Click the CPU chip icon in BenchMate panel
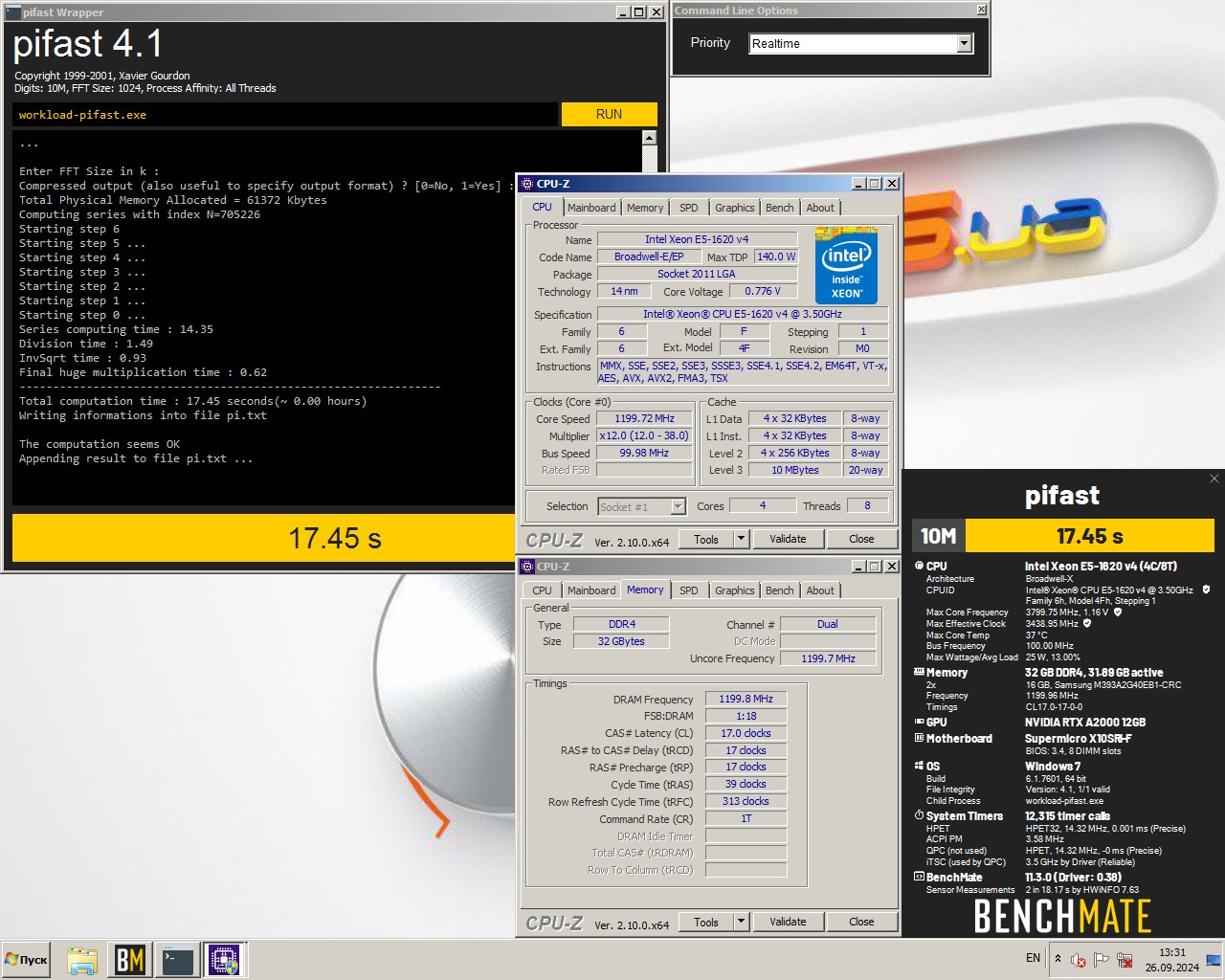1225x980 pixels. coord(919,566)
